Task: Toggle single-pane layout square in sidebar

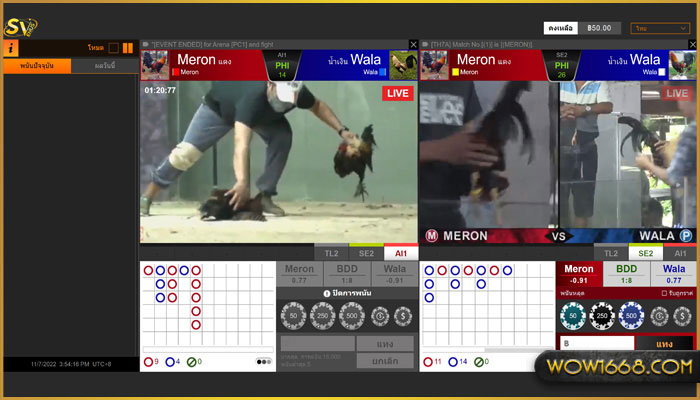Action: coord(113,47)
